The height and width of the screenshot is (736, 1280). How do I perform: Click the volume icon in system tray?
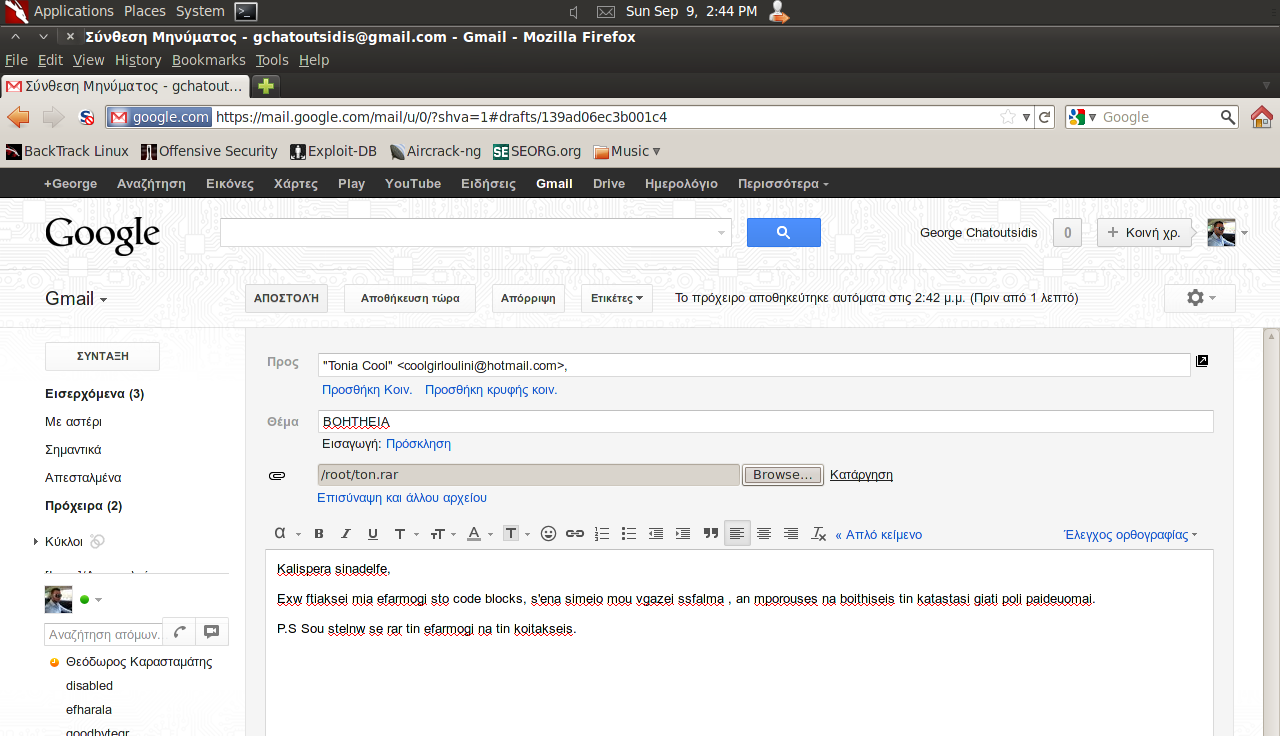tap(574, 11)
